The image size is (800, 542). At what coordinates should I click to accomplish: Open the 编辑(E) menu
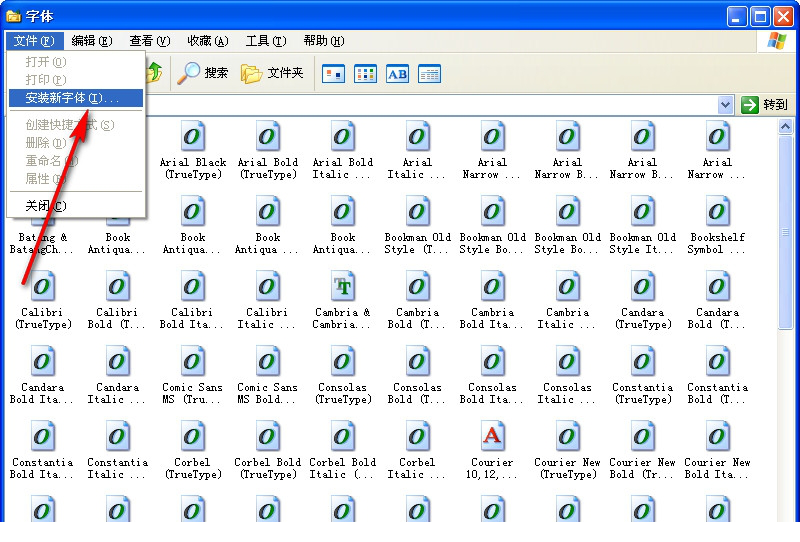(x=92, y=41)
